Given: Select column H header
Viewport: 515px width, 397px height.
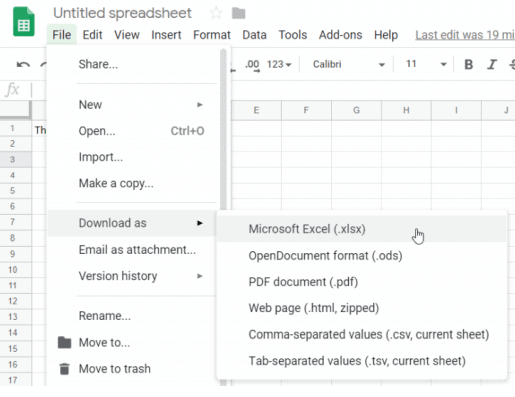Looking at the screenshot, I should coord(406,110).
